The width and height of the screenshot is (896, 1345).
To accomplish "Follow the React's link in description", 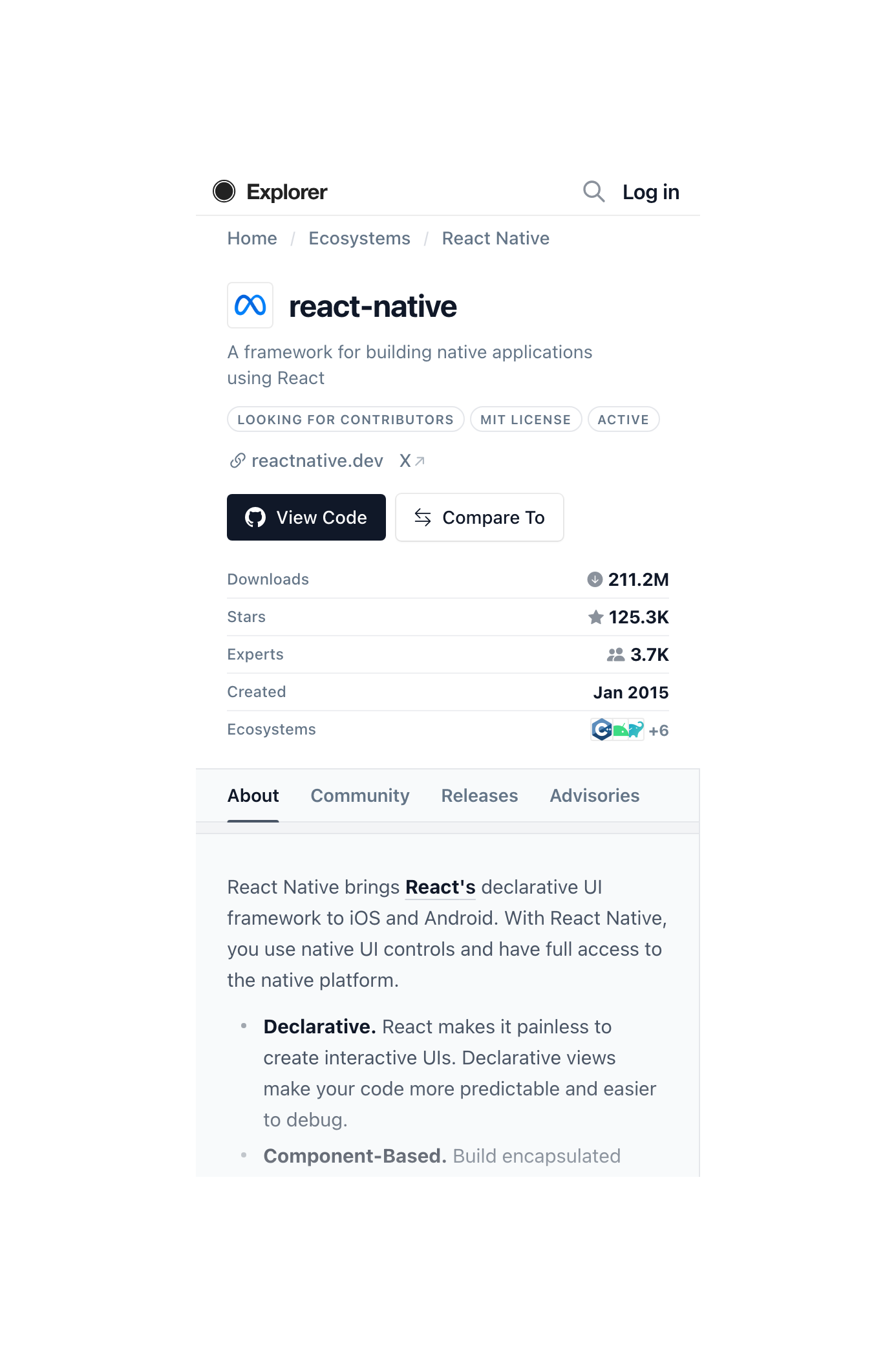I will [440, 887].
